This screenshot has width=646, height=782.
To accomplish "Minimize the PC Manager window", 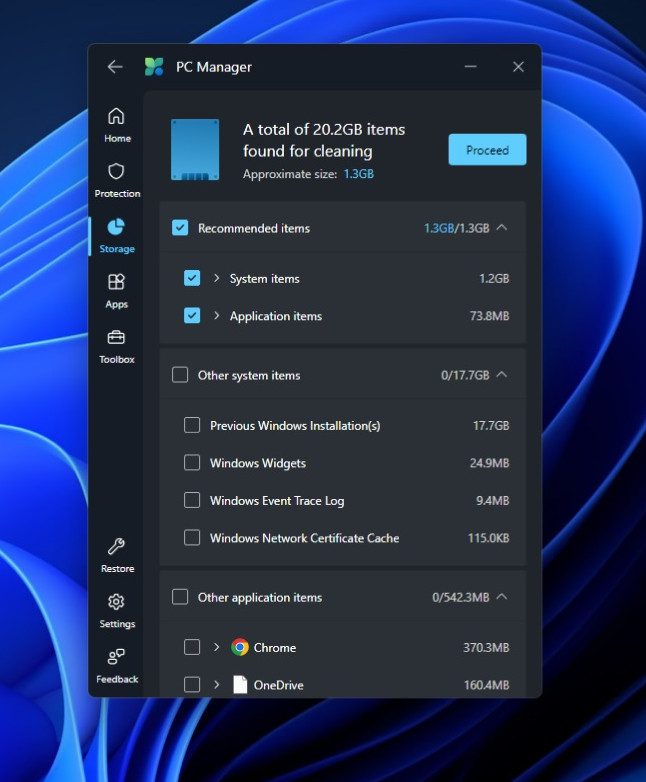I will (x=470, y=66).
